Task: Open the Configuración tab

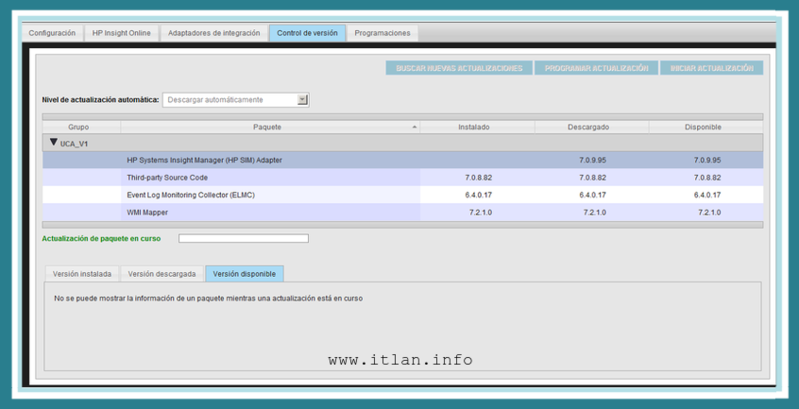Action: (52, 33)
